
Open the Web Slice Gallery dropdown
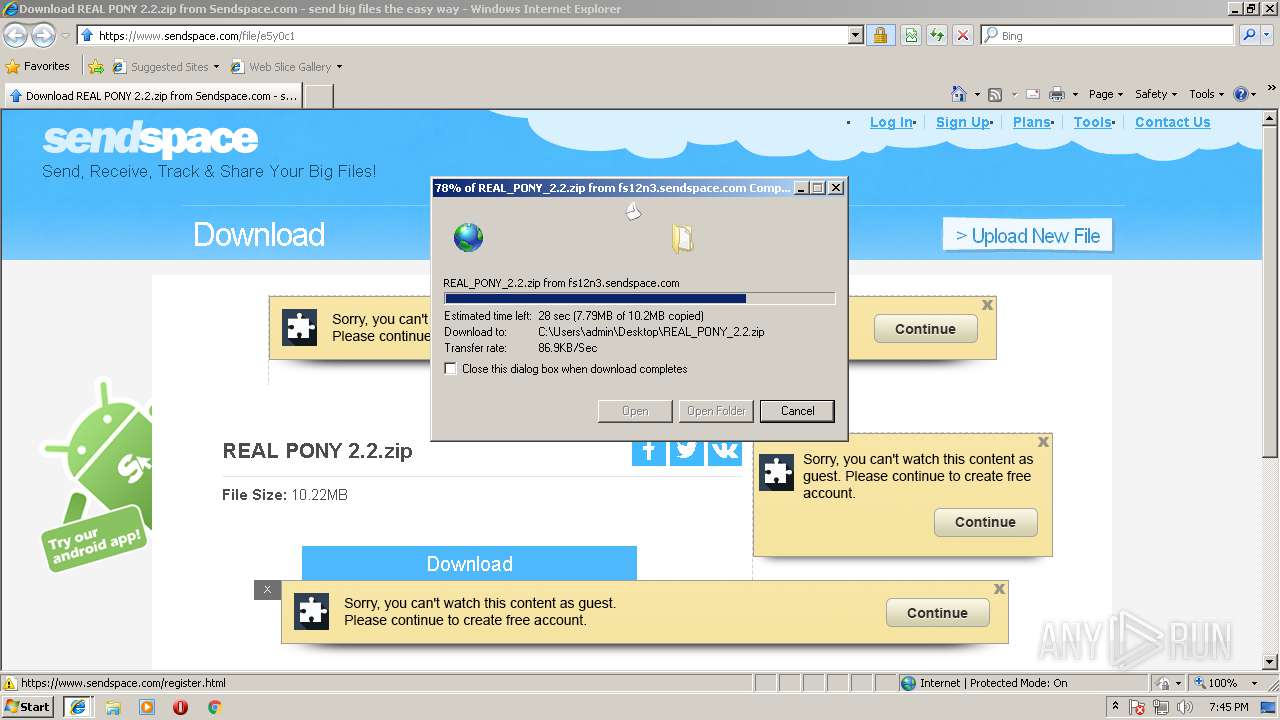[339, 67]
